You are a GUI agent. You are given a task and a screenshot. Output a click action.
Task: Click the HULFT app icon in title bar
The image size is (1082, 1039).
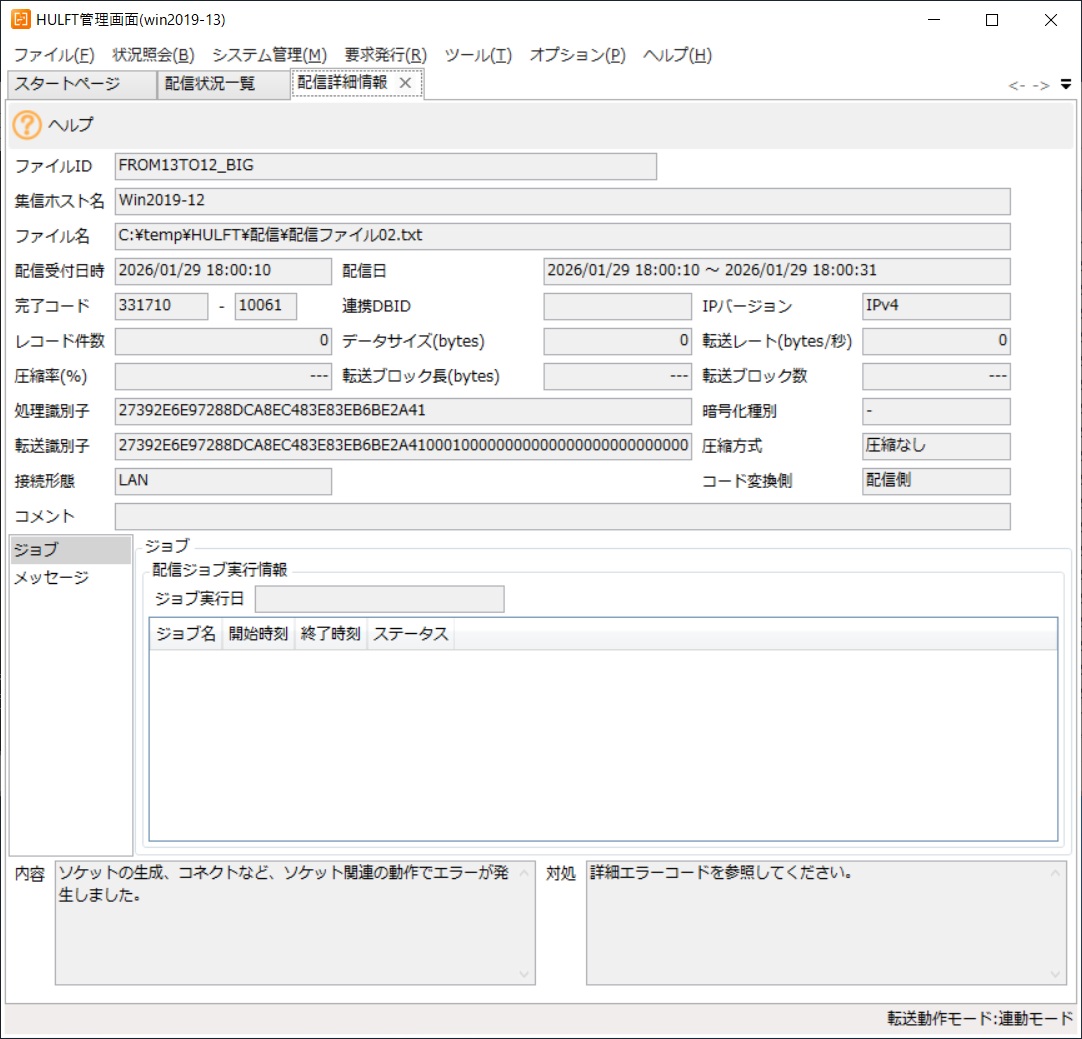(19, 19)
